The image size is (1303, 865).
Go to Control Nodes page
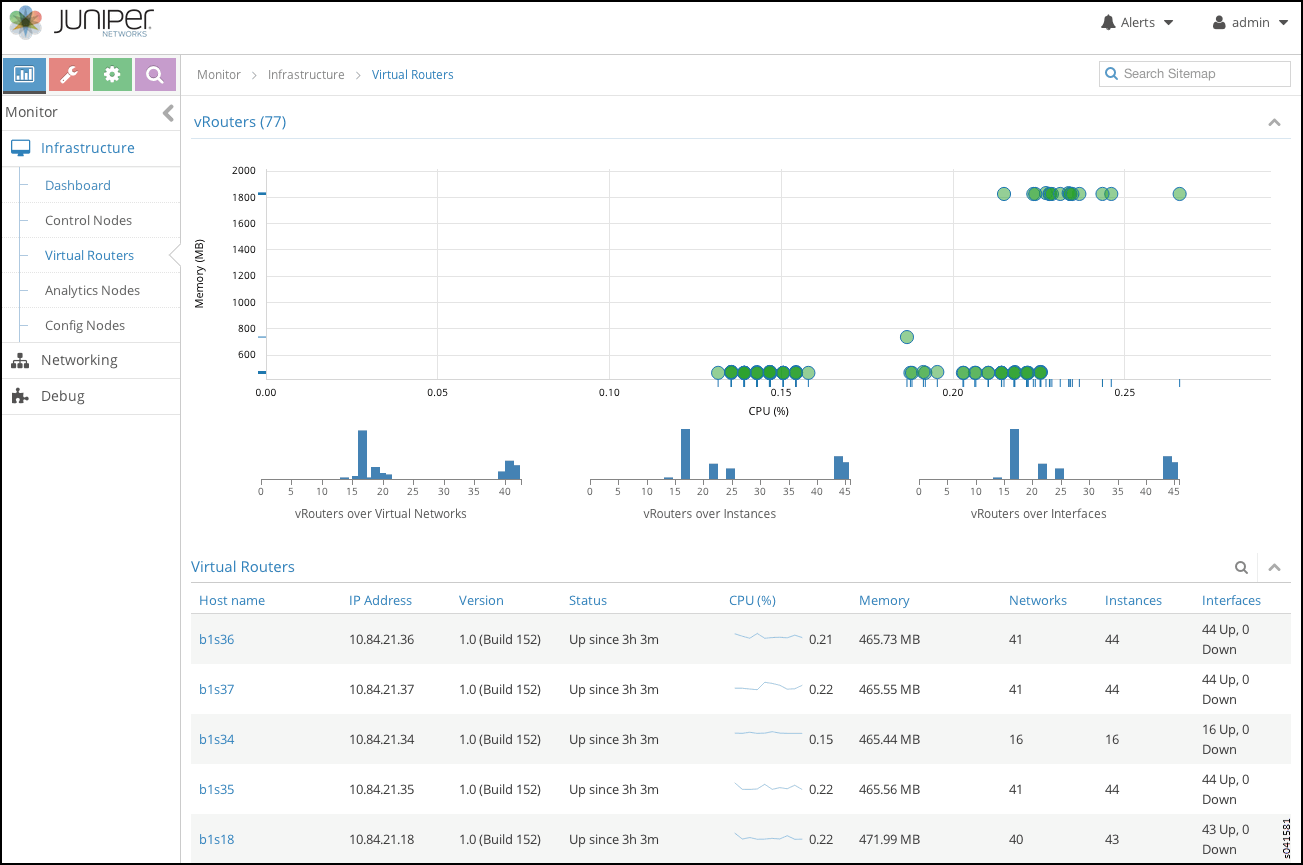[88, 221]
